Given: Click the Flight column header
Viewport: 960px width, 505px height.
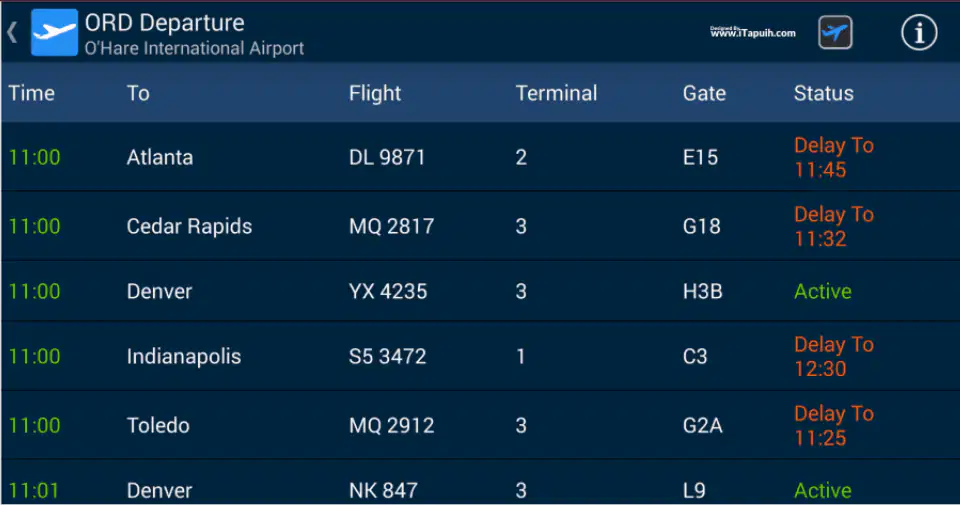Looking at the screenshot, I should [x=375, y=93].
